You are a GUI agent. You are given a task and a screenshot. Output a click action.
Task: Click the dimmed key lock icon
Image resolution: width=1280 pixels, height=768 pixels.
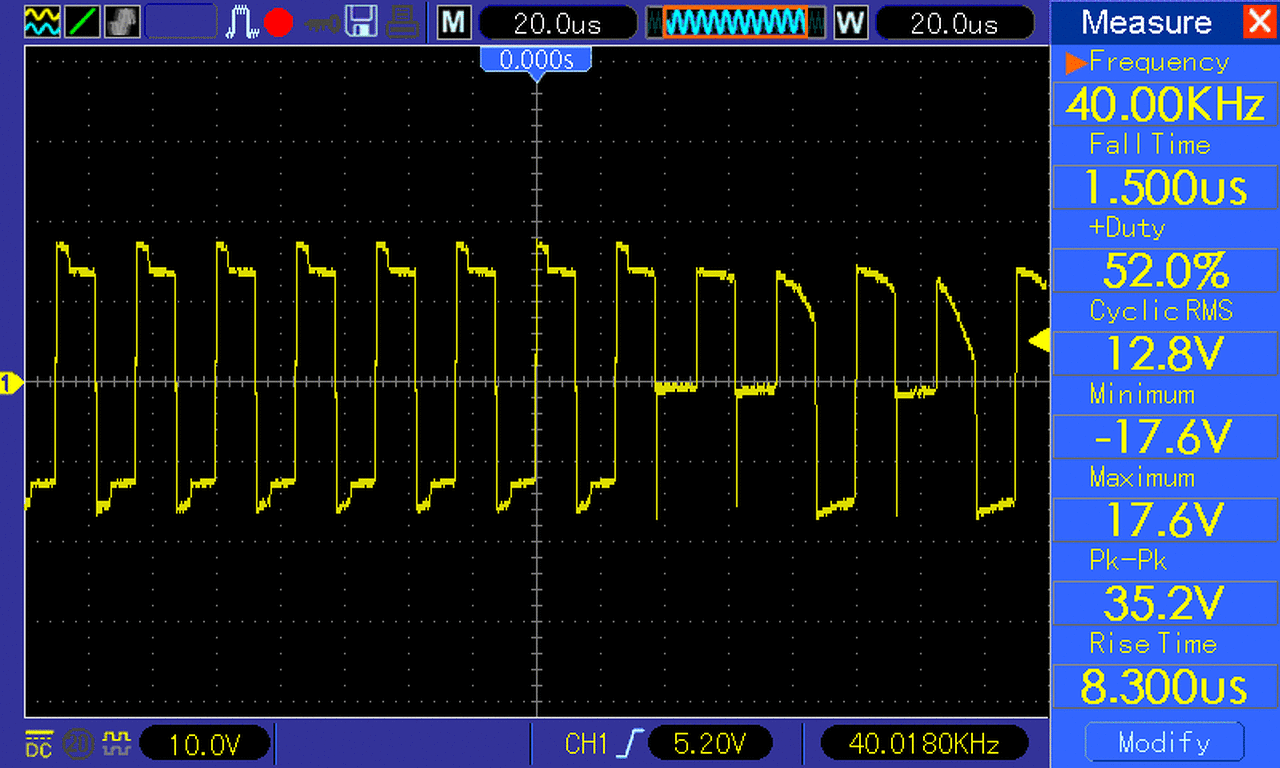[x=322, y=22]
